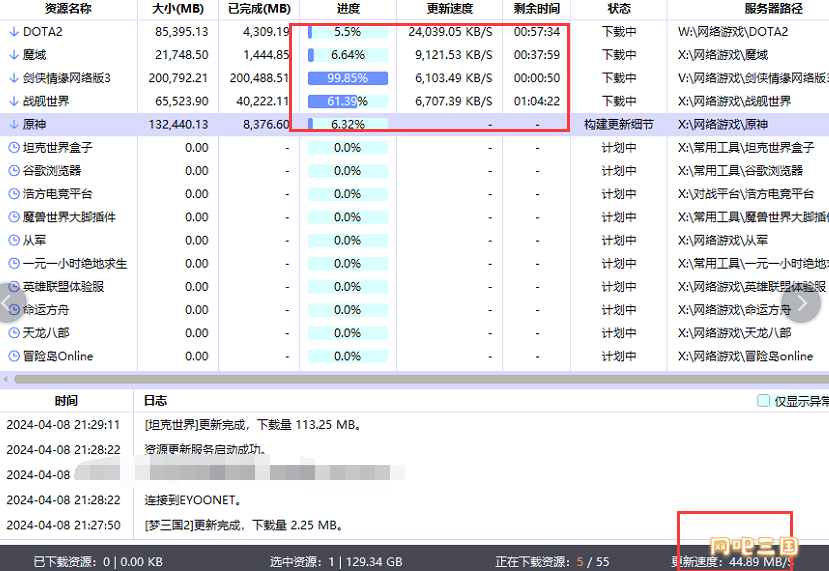829x571 pixels.
Task: Click the horizontal scrollbar of resource list
Action: click(421, 379)
